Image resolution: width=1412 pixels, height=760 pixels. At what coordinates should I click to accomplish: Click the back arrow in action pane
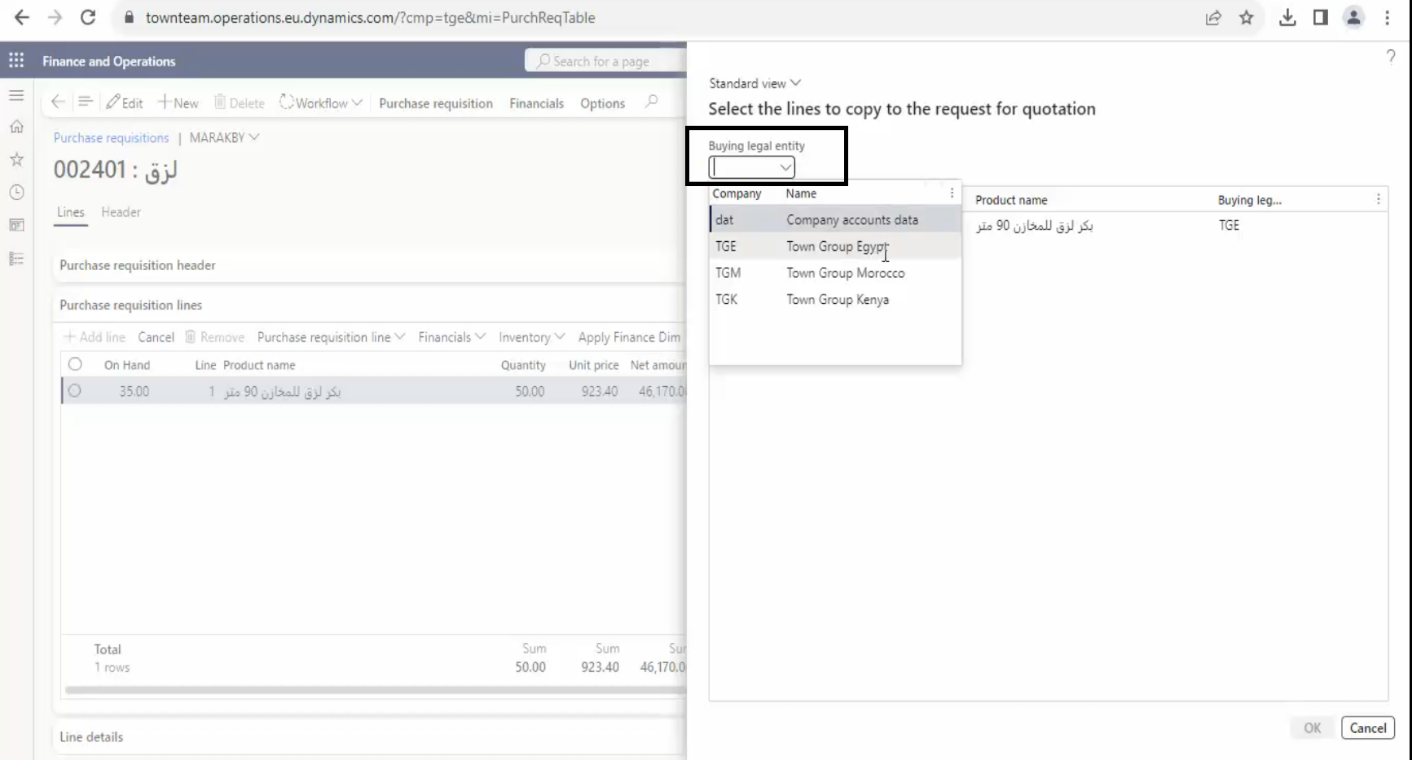58,103
